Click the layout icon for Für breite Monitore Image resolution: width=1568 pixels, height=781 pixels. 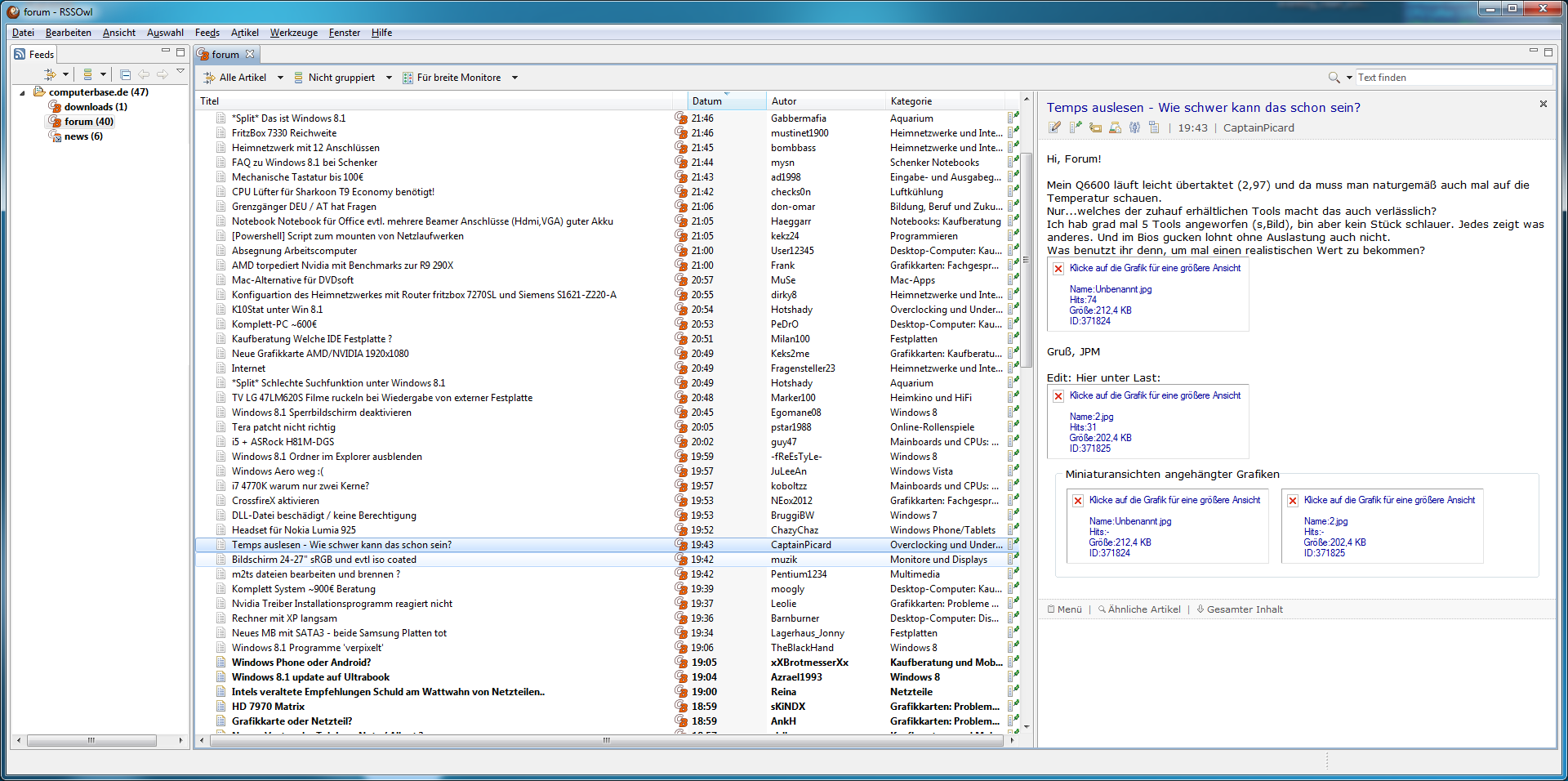(x=408, y=78)
